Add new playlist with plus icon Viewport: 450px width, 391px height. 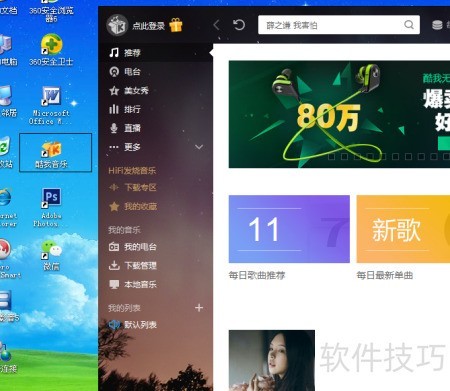199,308
